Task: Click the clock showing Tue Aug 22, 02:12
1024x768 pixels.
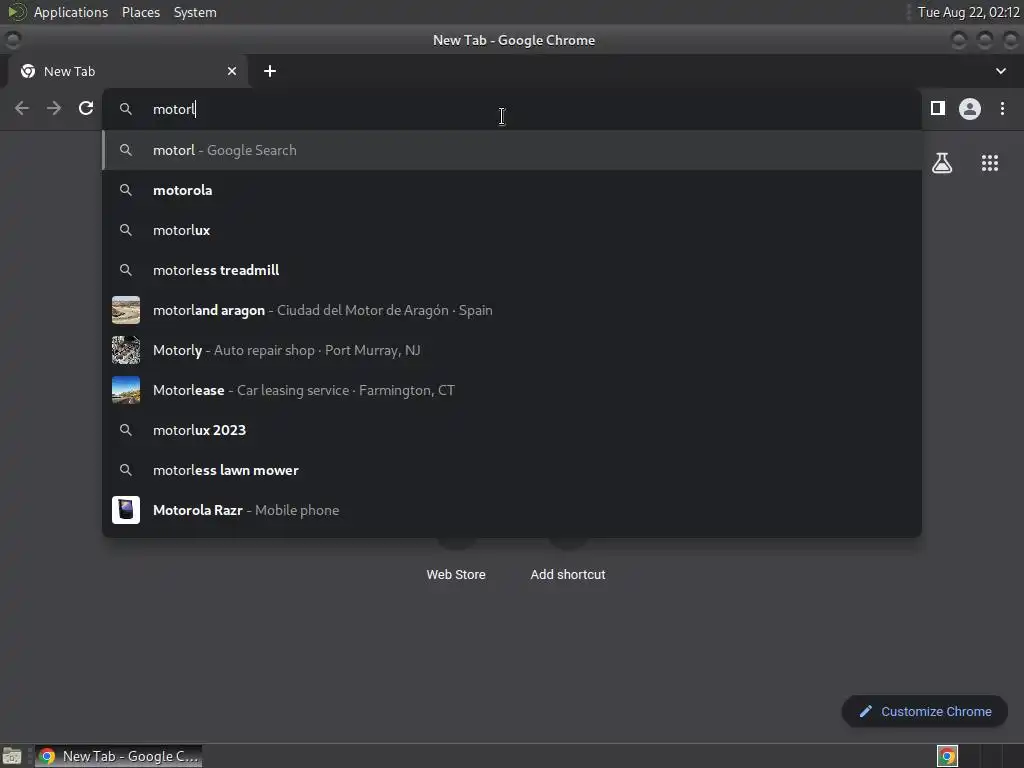Action: click(x=968, y=12)
